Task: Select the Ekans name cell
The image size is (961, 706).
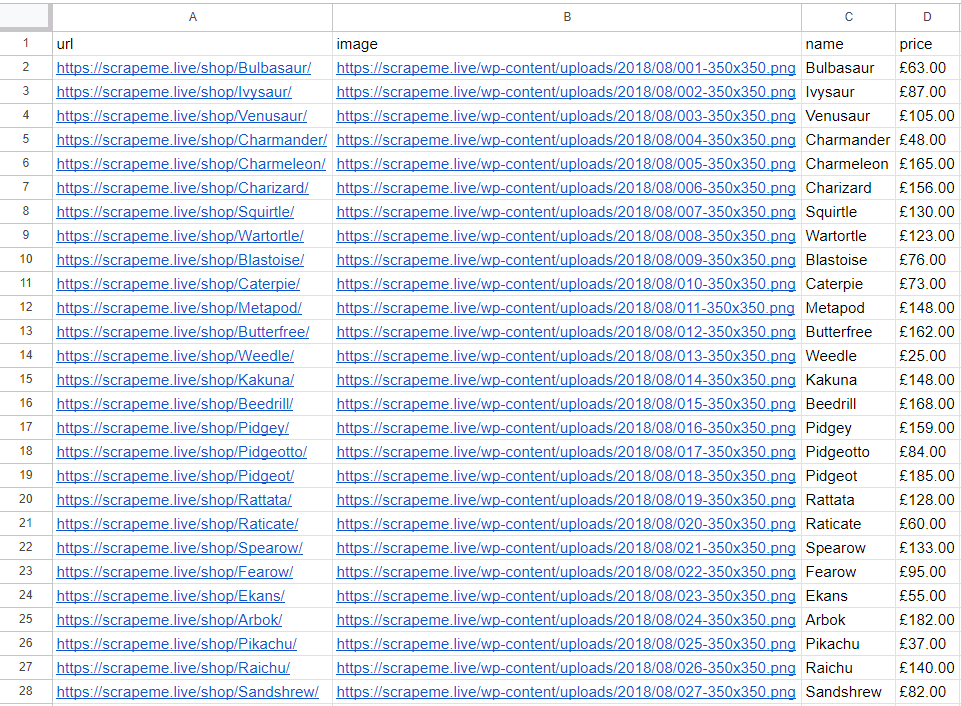Action: click(x=848, y=596)
